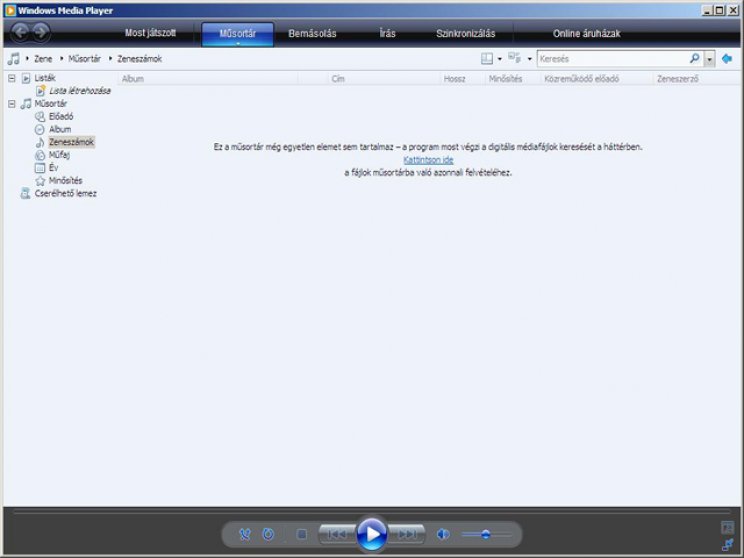Click the Listák playlist icon

tap(26, 78)
